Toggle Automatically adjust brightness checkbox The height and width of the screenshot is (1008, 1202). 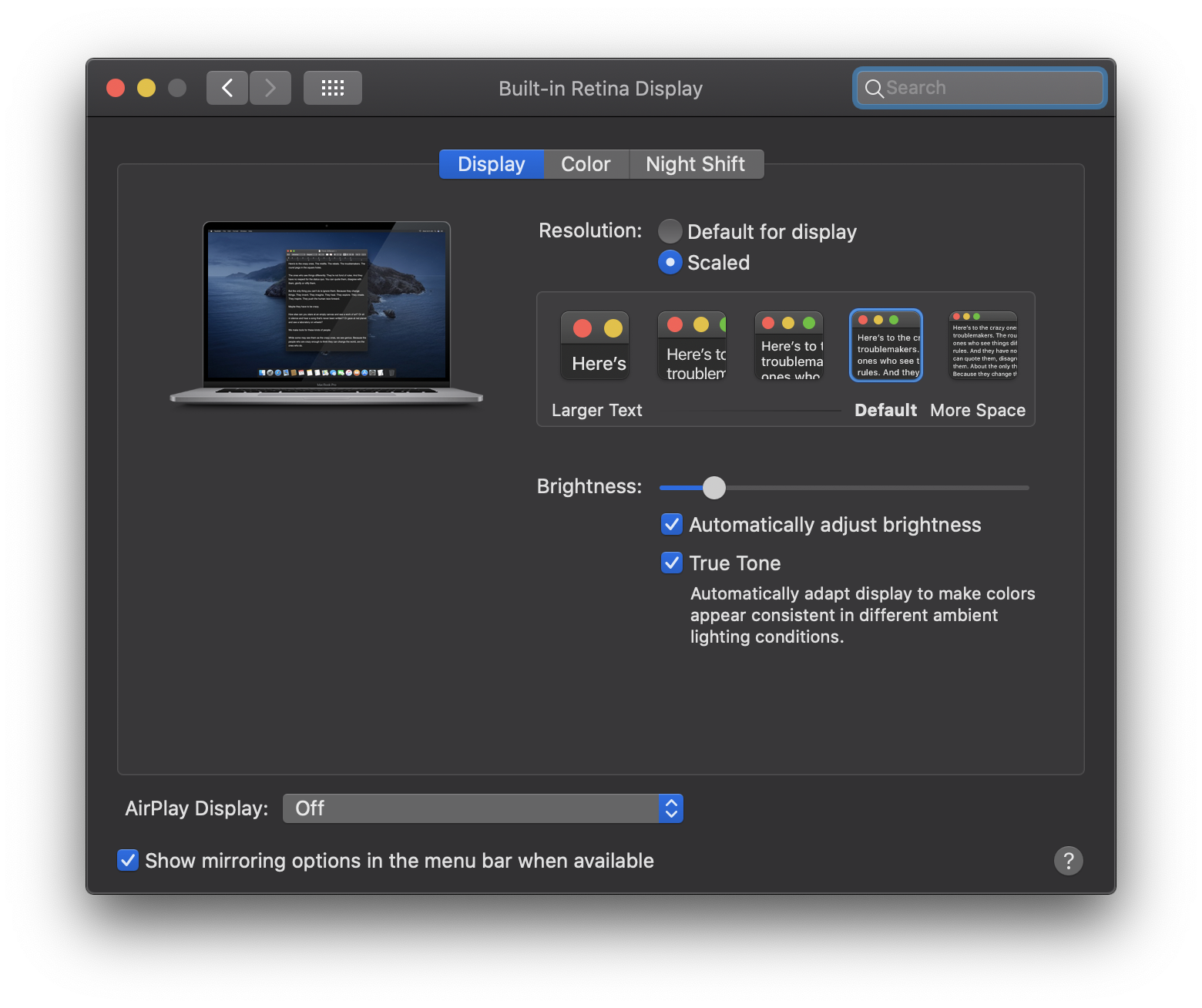672,525
